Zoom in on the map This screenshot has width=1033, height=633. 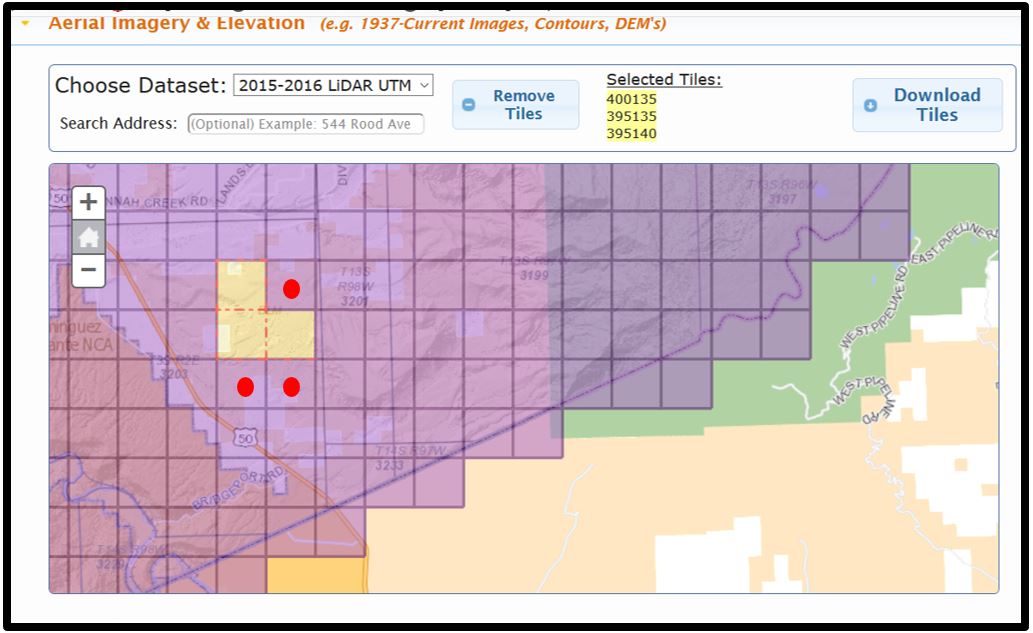[x=88, y=202]
